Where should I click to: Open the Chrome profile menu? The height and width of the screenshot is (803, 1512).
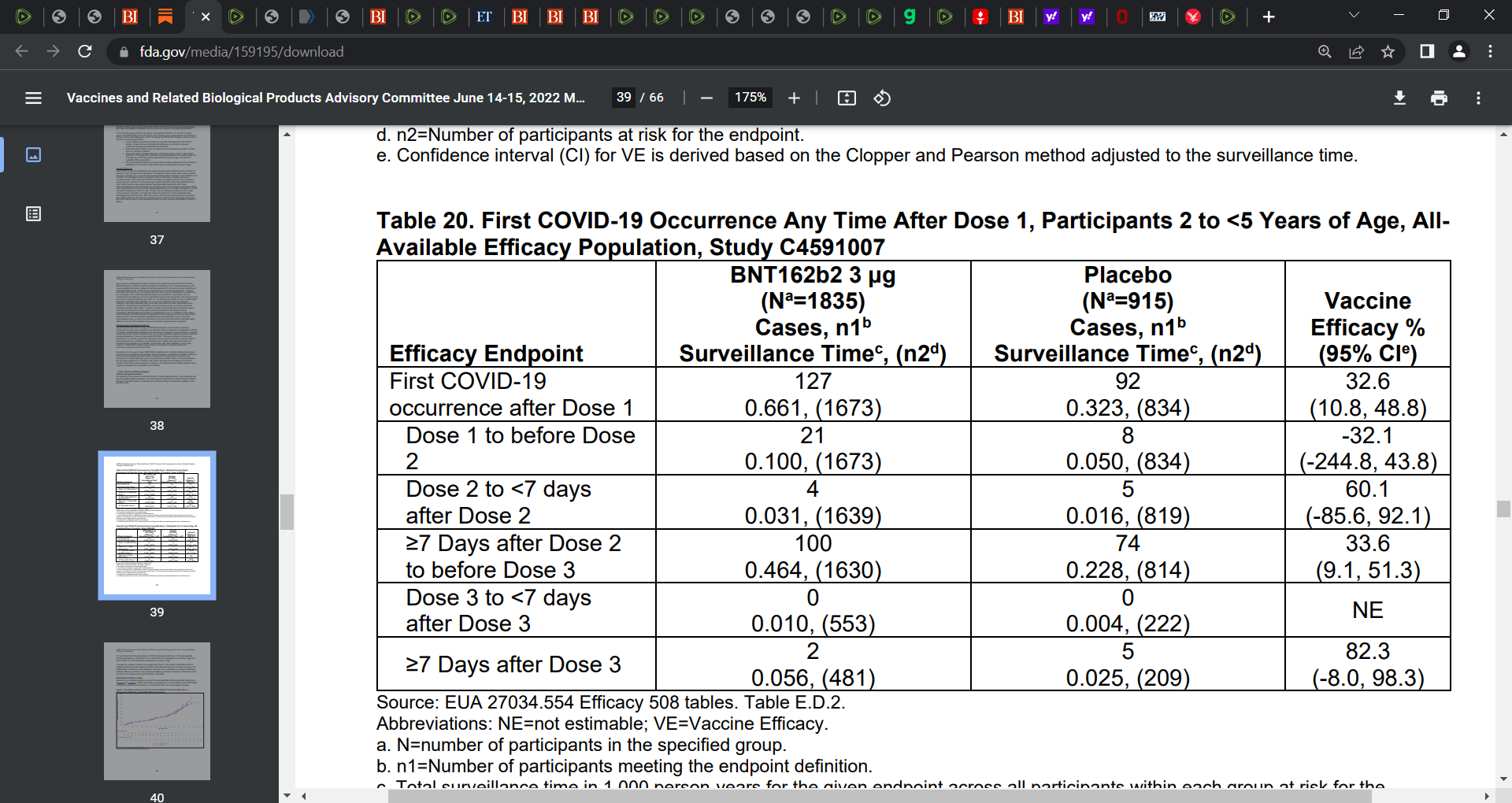[1458, 51]
